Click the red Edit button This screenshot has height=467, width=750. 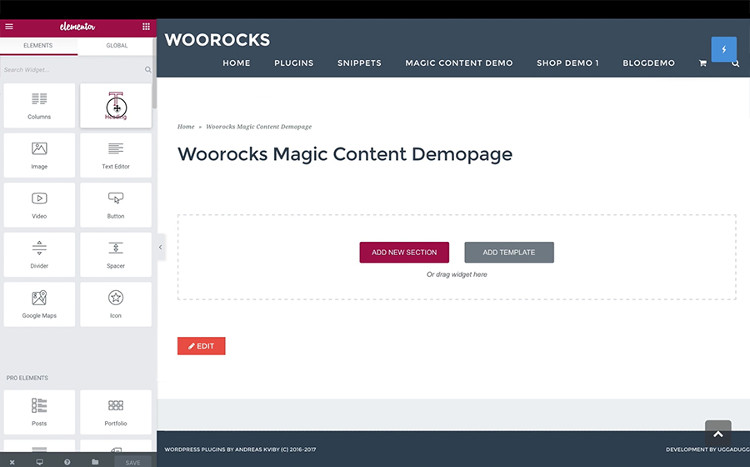click(201, 346)
